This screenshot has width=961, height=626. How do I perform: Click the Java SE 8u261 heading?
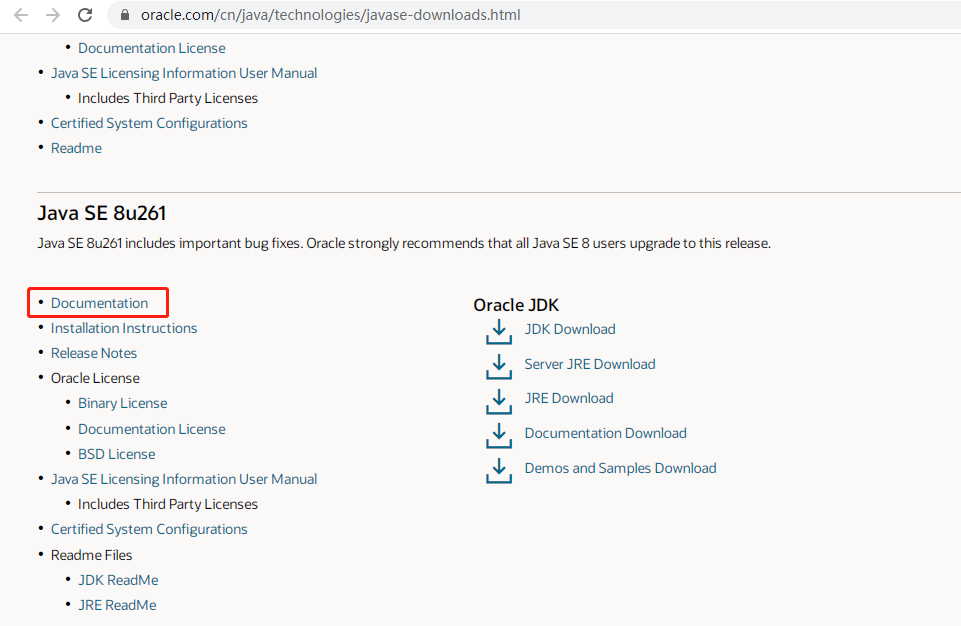pos(102,213)
